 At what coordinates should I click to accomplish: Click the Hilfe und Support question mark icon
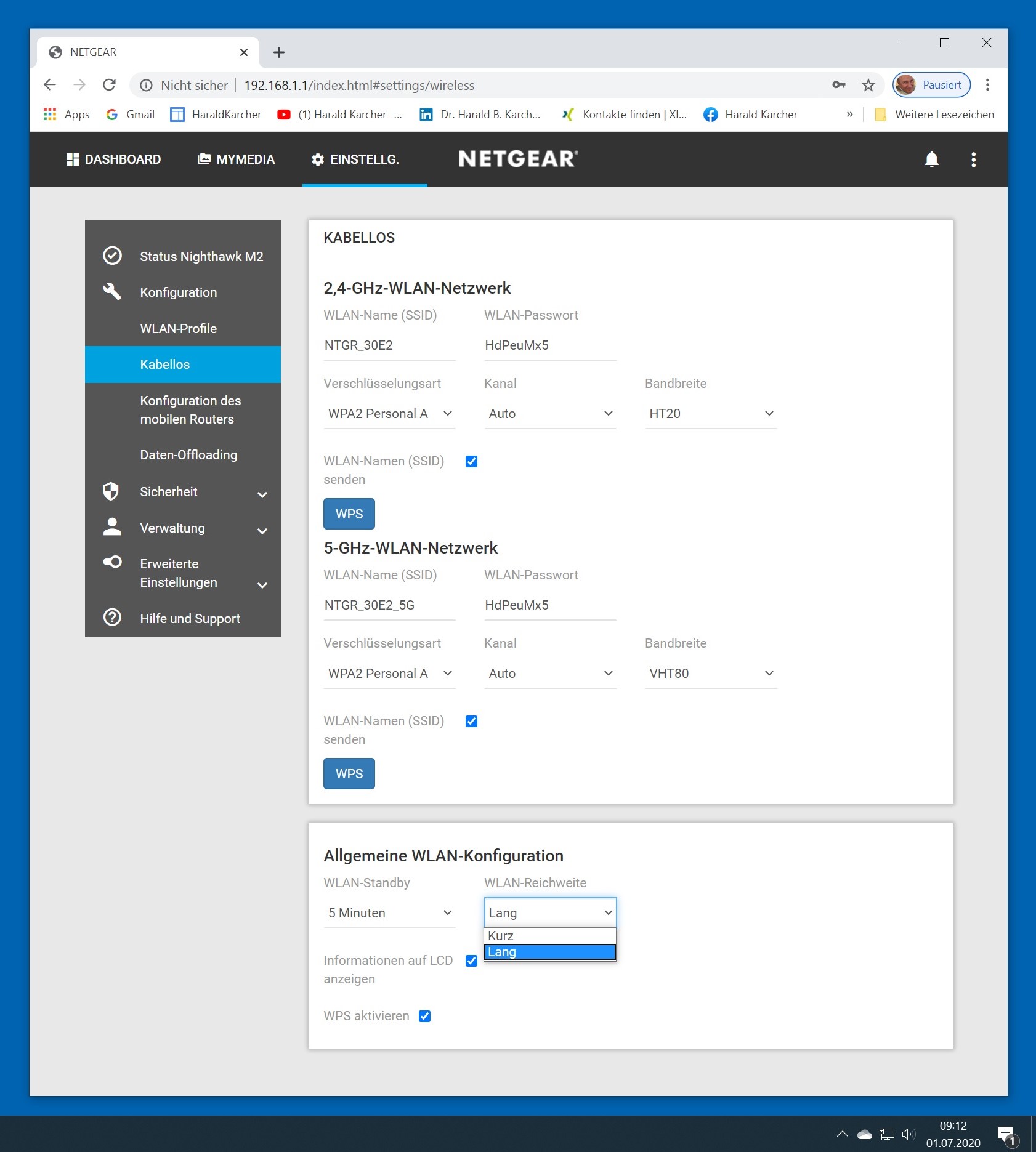[x=112, y=618]
